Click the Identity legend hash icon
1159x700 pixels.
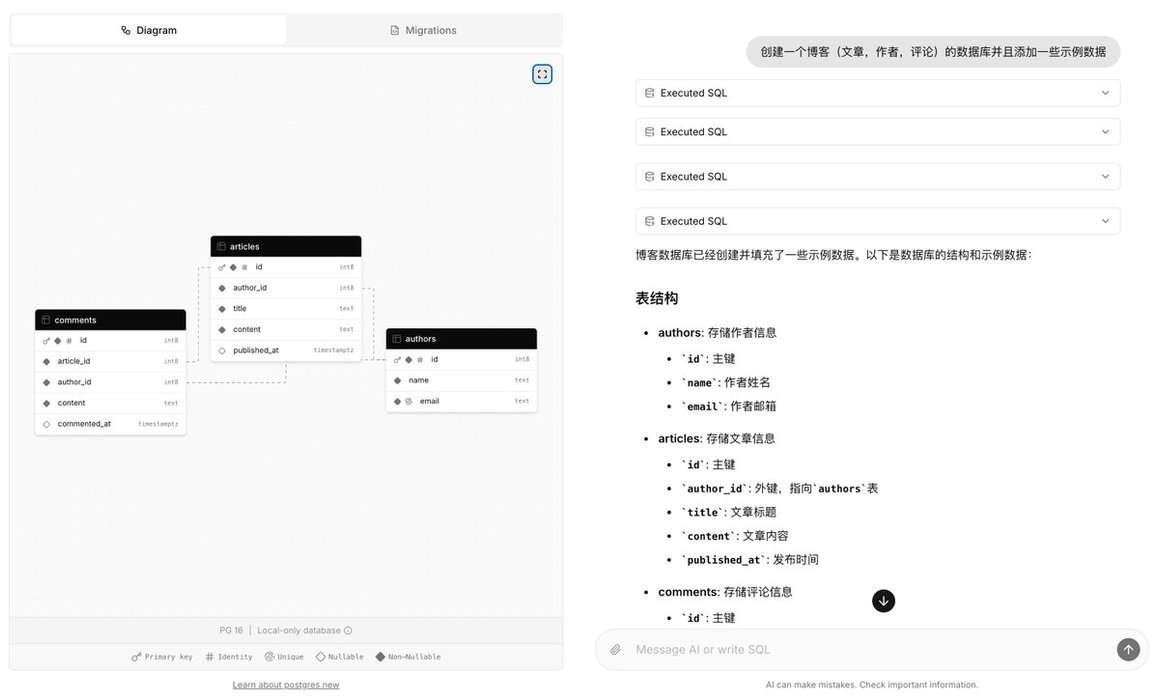tap(210, 656)
